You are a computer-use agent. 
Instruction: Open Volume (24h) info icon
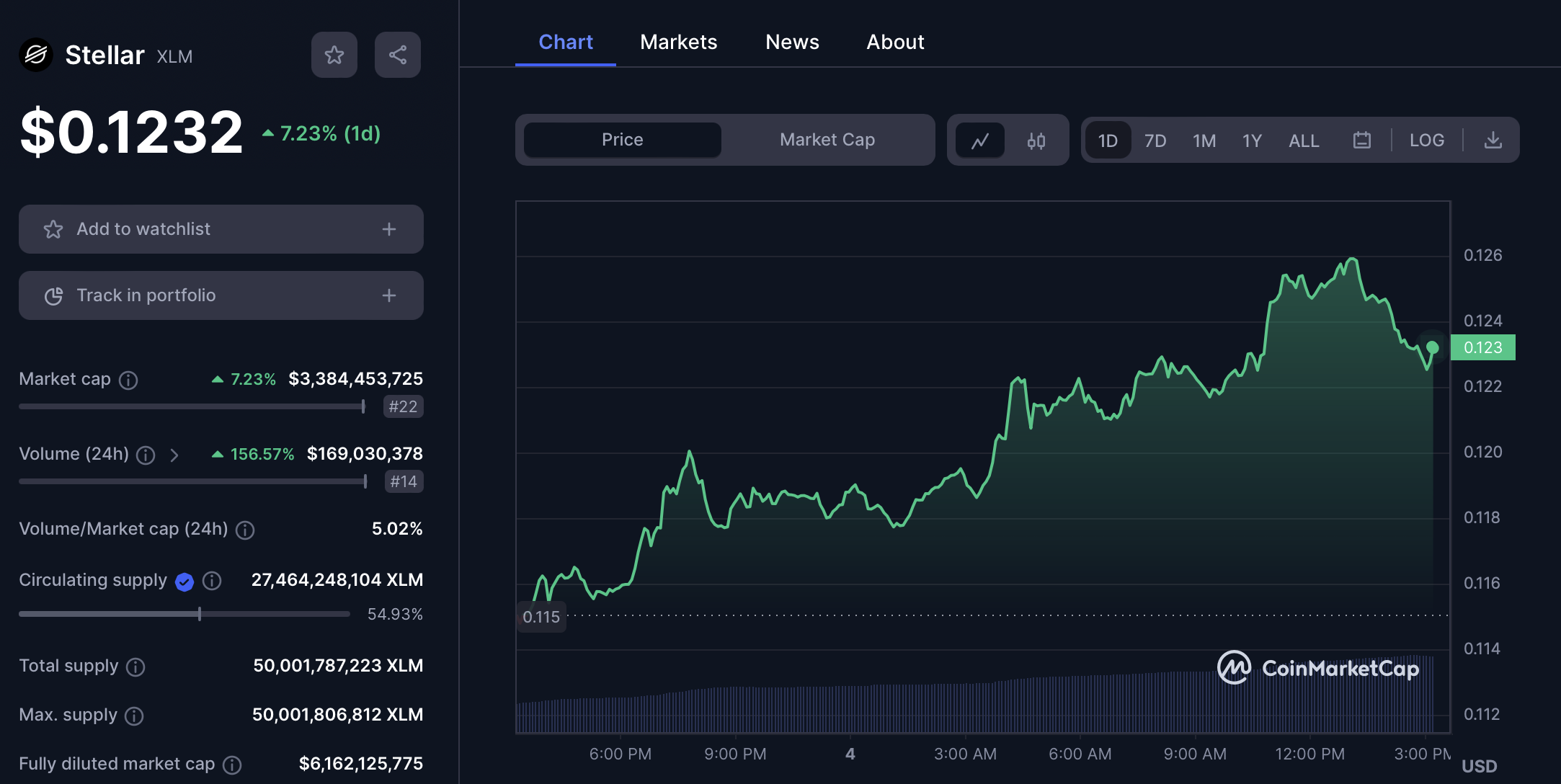146,455
